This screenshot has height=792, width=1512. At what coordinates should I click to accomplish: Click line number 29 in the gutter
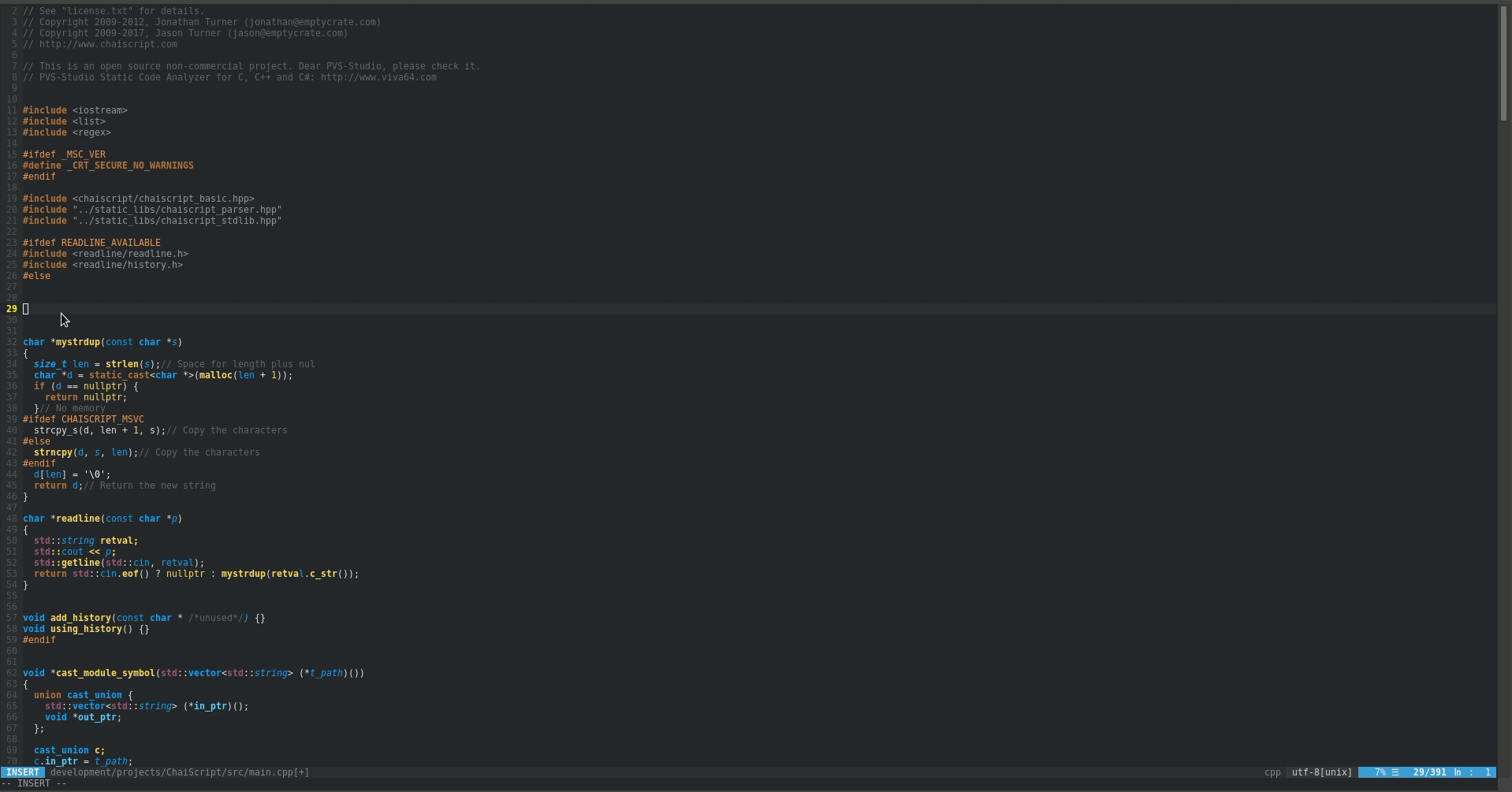12,309
